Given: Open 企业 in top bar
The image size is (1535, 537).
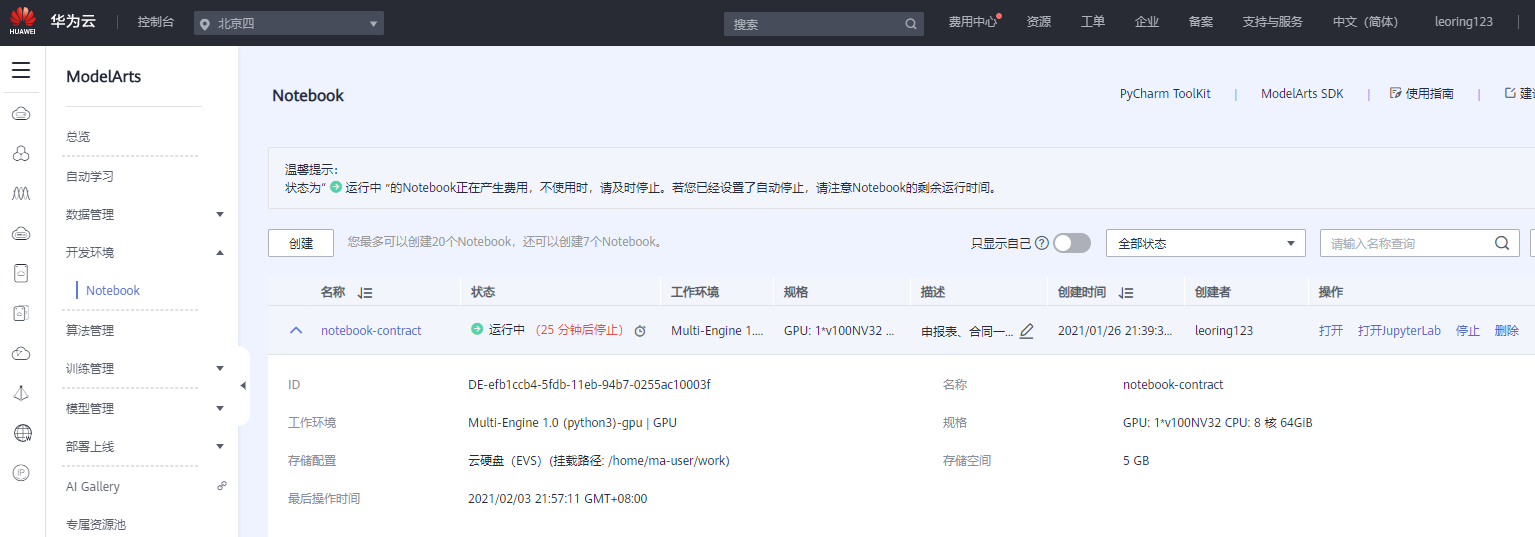Looking at the screenshot, I should pyautogui.click(x=1147, y=22).
